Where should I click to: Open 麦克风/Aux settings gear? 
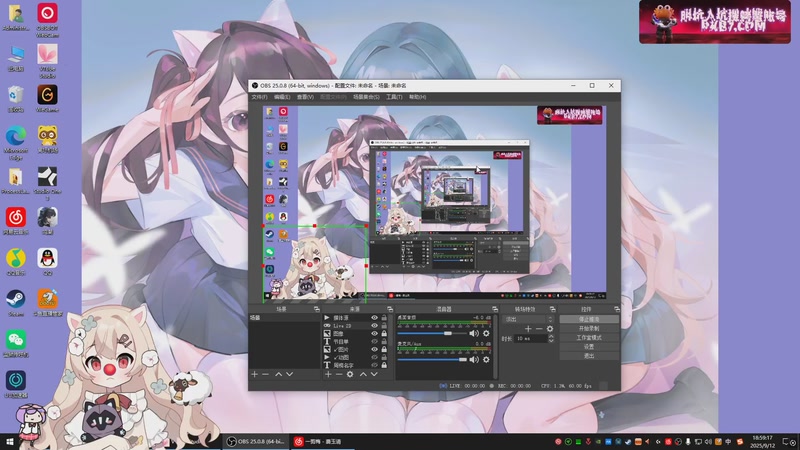(486, 360)
